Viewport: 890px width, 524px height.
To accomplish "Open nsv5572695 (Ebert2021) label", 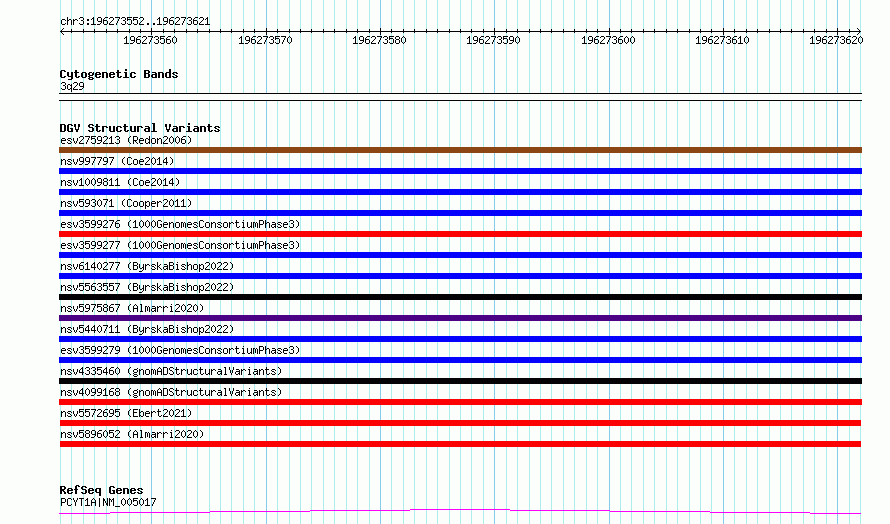I will point(126,413).
